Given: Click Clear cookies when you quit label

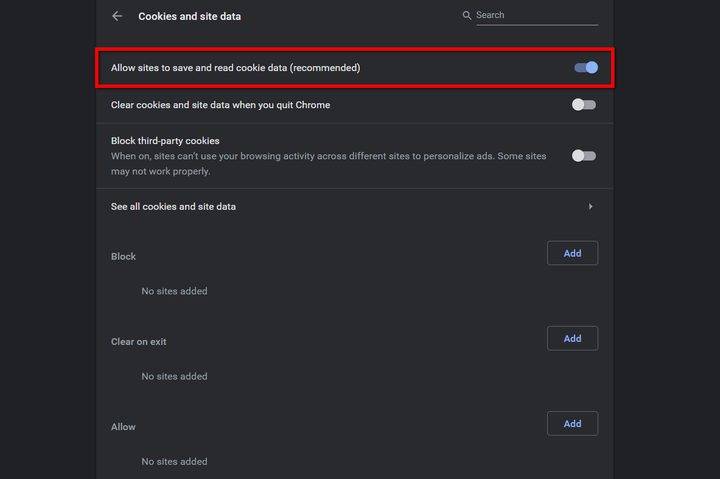Looking at the screenshot, I should (x=220, y=105).
